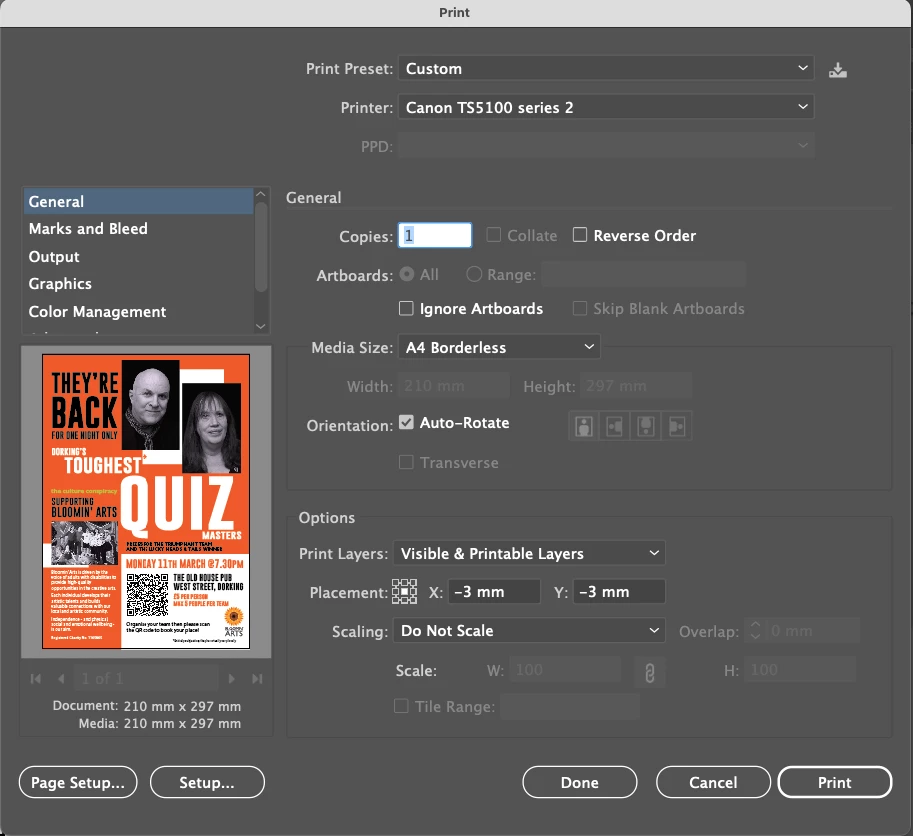
Task: Click the Placement Y field
Action: pyautogui.click(x=619, y=591)
